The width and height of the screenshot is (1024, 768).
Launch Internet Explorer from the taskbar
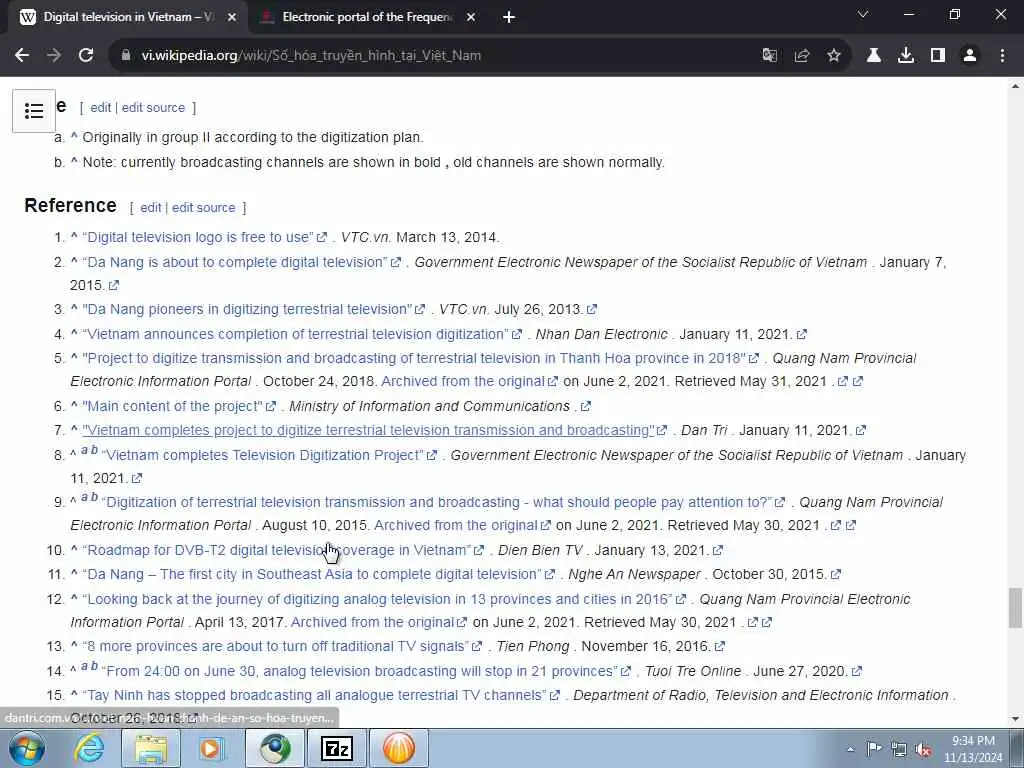click(89, 748)
